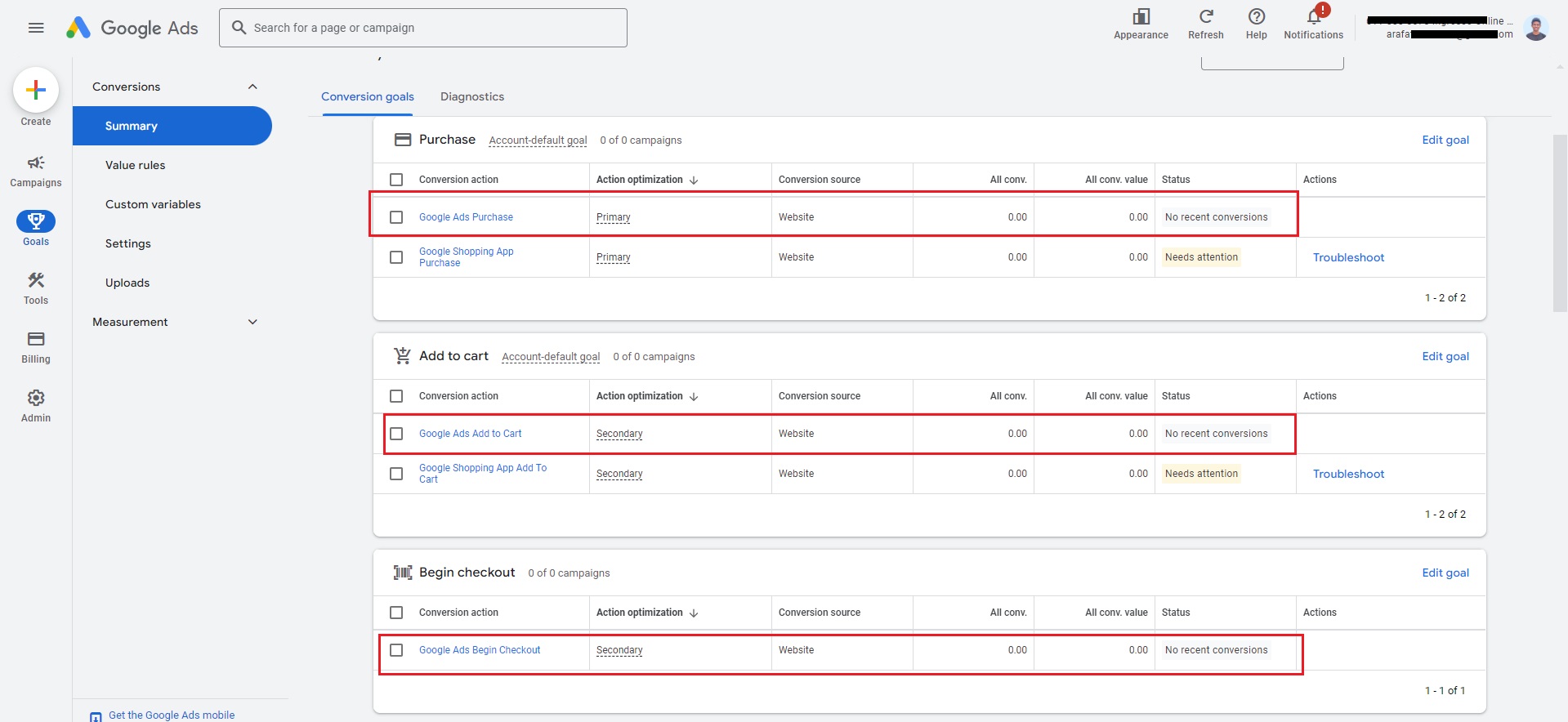Click the Create plus button
Image resolution: width=1568 pixels, height=722 pixels.
pyautogui.click(x=36, y=90)
